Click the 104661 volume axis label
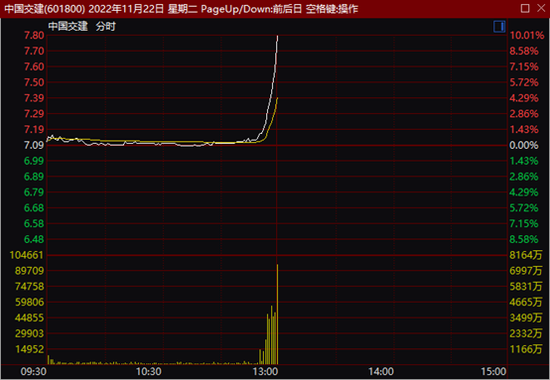The image size is (550, 380). coord(27,255)
